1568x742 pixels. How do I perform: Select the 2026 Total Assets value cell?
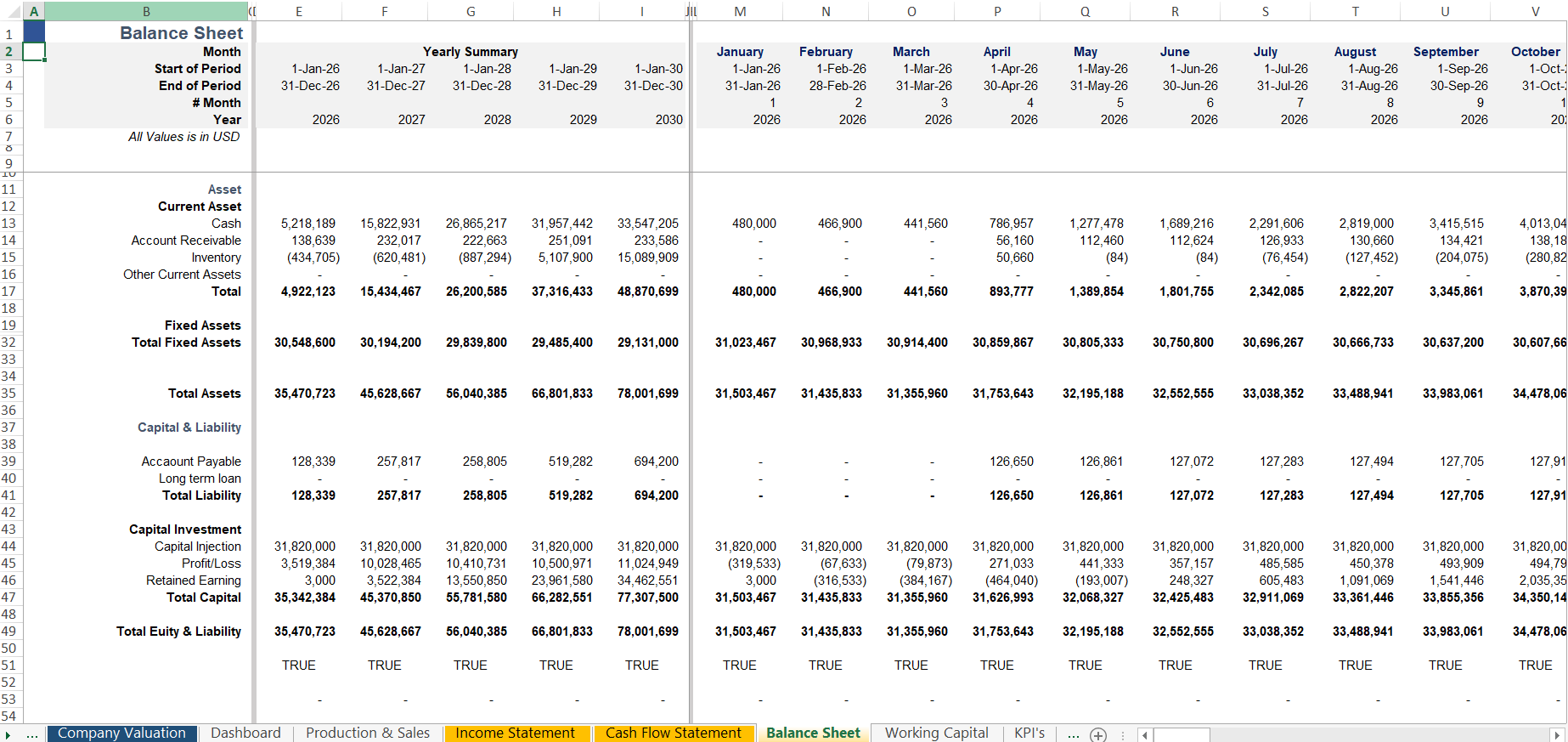[304, 394]
